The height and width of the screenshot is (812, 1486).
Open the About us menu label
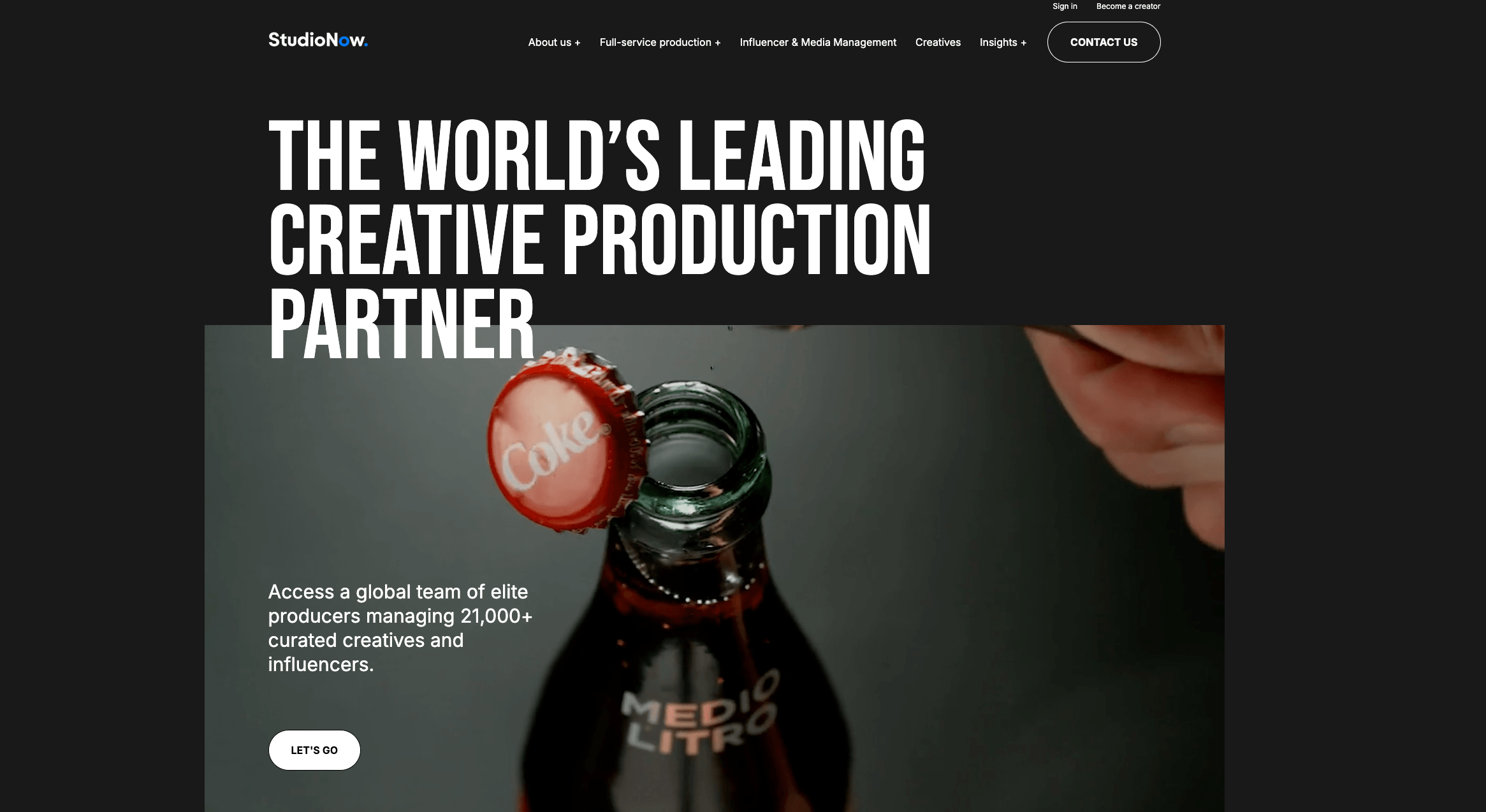pyautogui.click(x=550, y=42)
